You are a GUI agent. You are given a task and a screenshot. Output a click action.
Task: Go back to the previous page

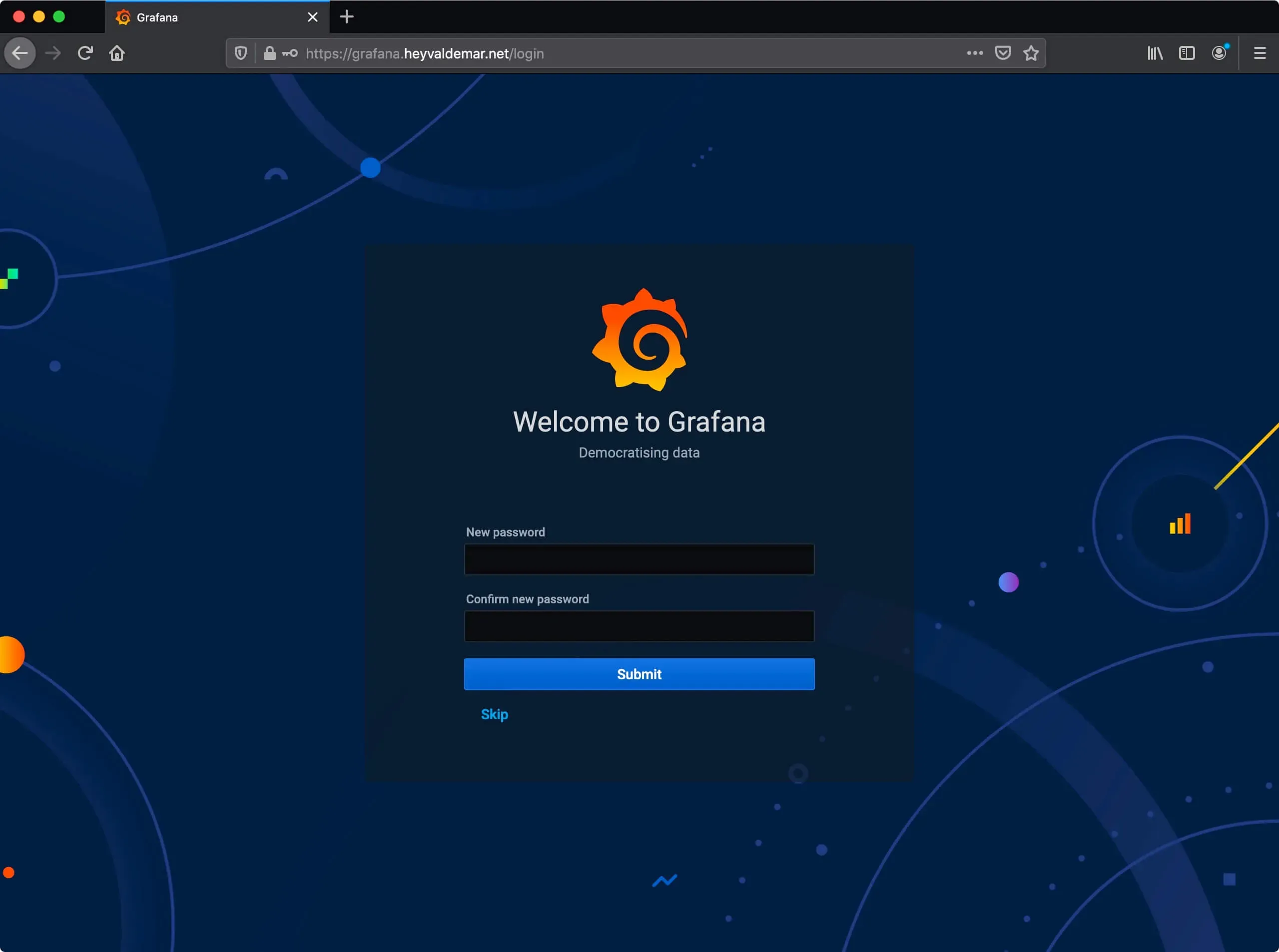point(20,53)
